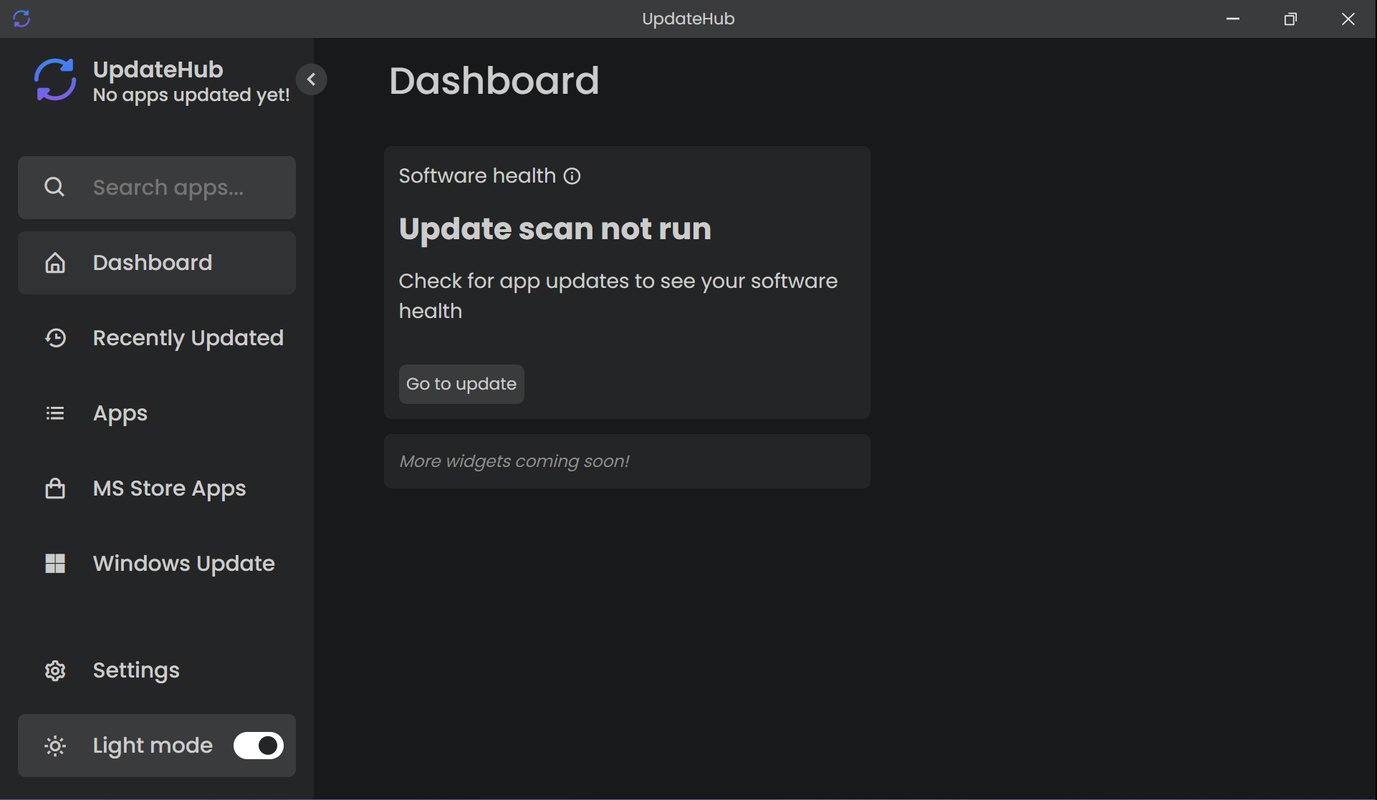Screen dimensions: 1377x800
Task: Click the MS Store Apps bag icon
Action: 54,487
